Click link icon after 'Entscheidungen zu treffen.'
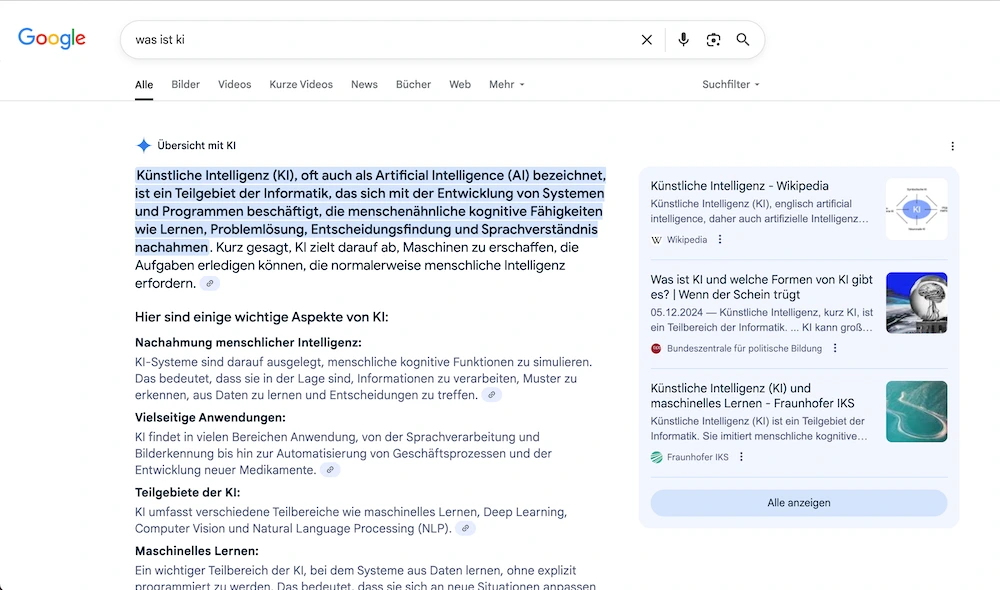The image size is (1000, 590). 492,395
